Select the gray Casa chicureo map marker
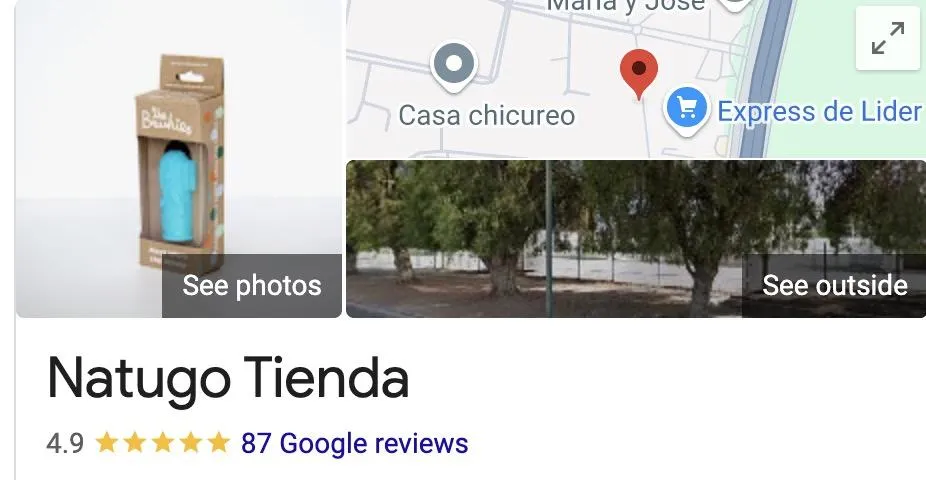 [453, 66]
